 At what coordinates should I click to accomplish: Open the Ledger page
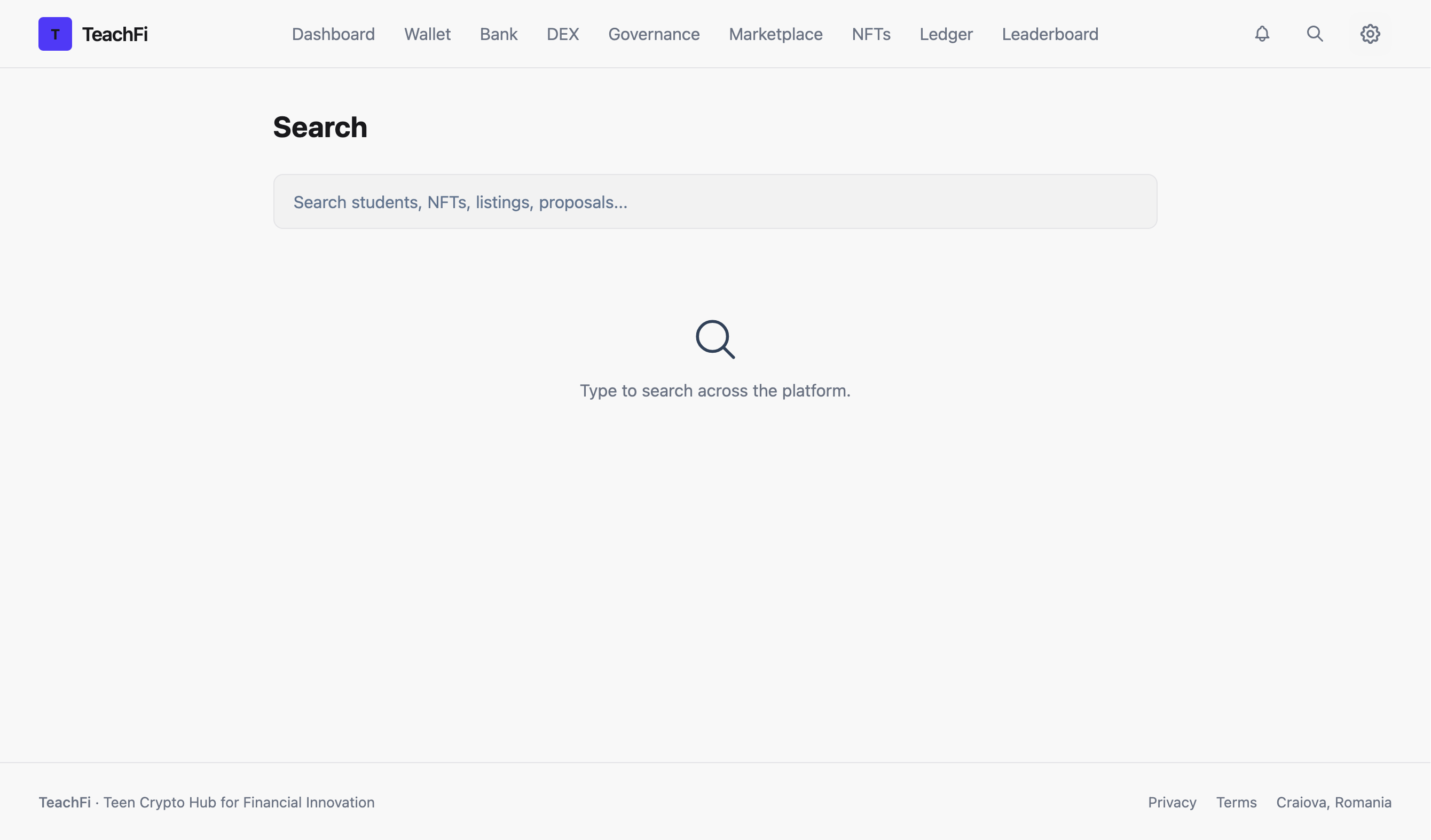946,34
